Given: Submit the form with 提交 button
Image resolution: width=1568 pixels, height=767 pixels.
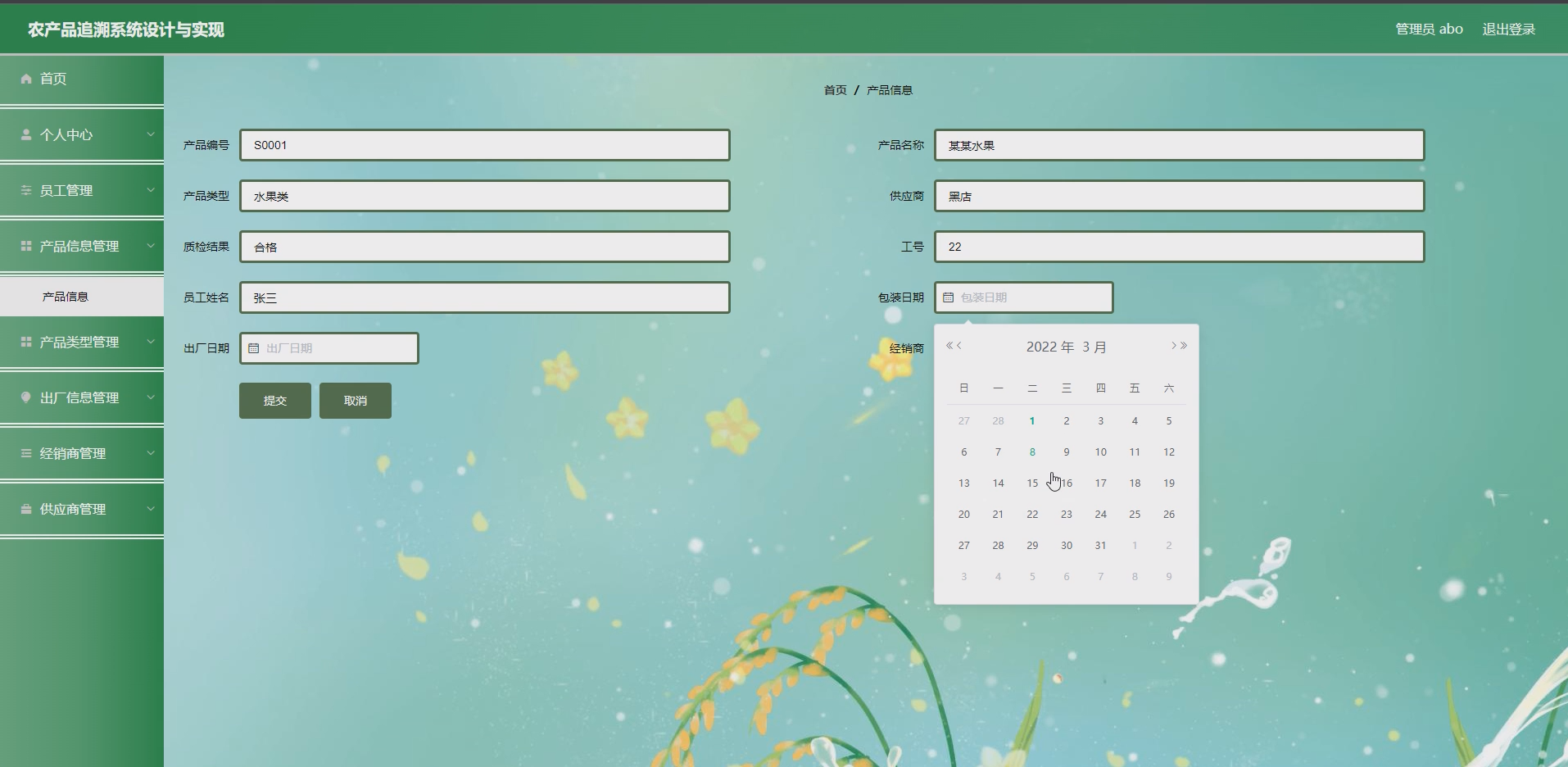Looking at the screenshot, I should (x=275, y=401).
